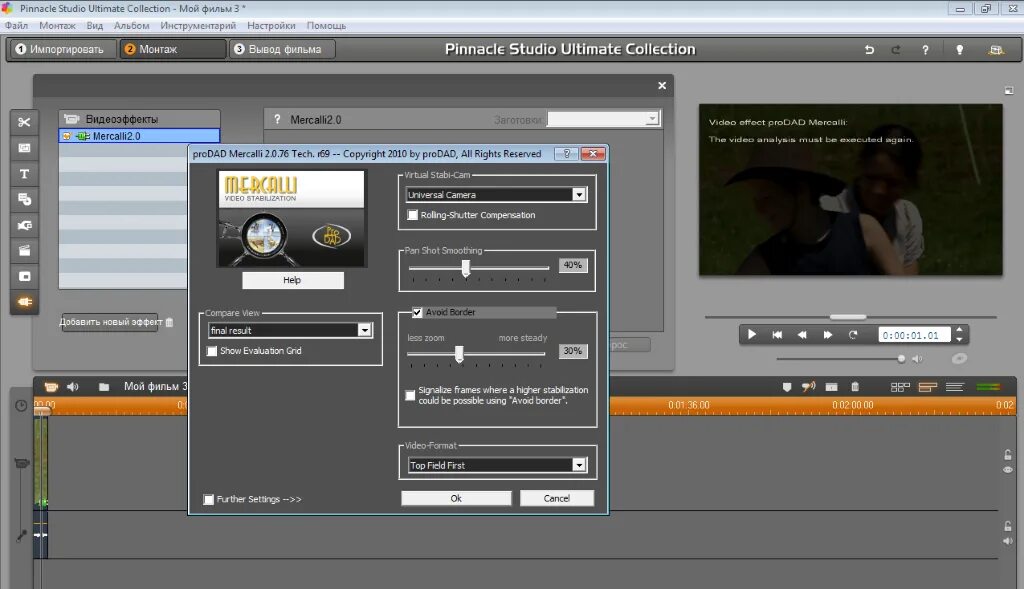Select the video effects plug tool
Viewport: 1024px width, 589px height.
(x=24, y=302)
